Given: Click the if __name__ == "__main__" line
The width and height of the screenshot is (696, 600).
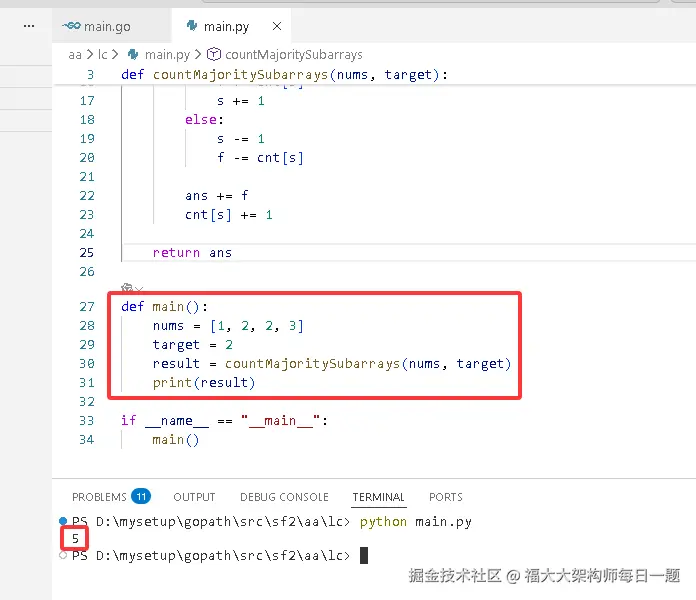Looking at the screenshot, I should pyautogui.click(x=224, y=421).
